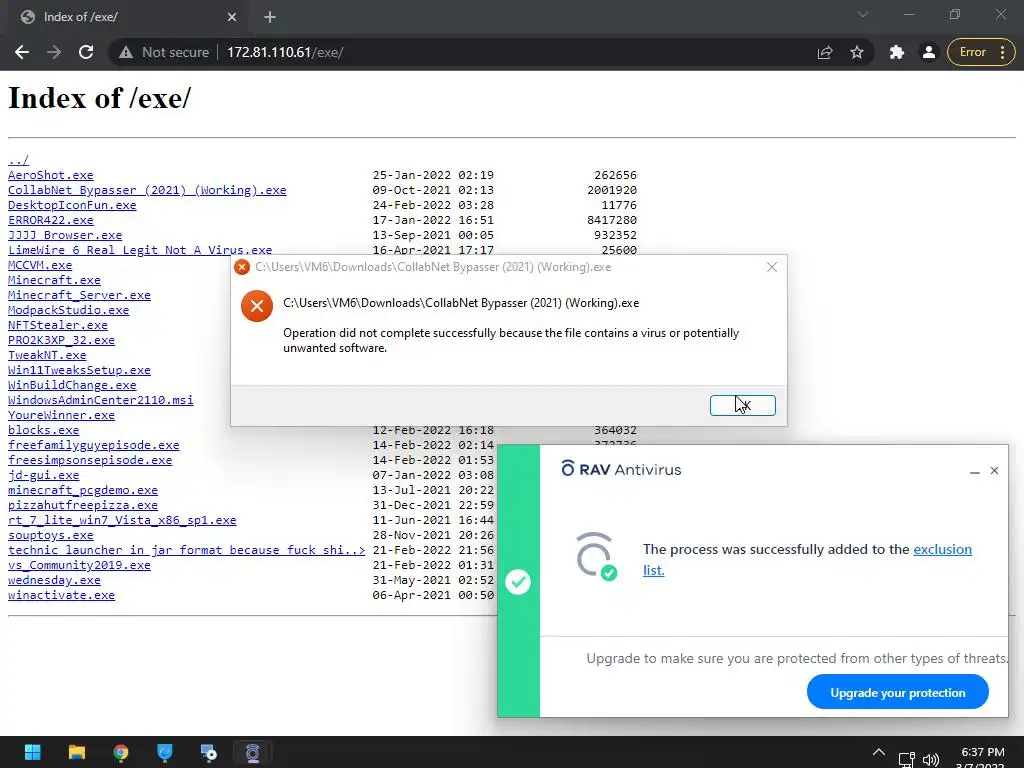Reload the page with refresh icon
This screenshot has width=1024, height=768.
(x=86, y=52)
